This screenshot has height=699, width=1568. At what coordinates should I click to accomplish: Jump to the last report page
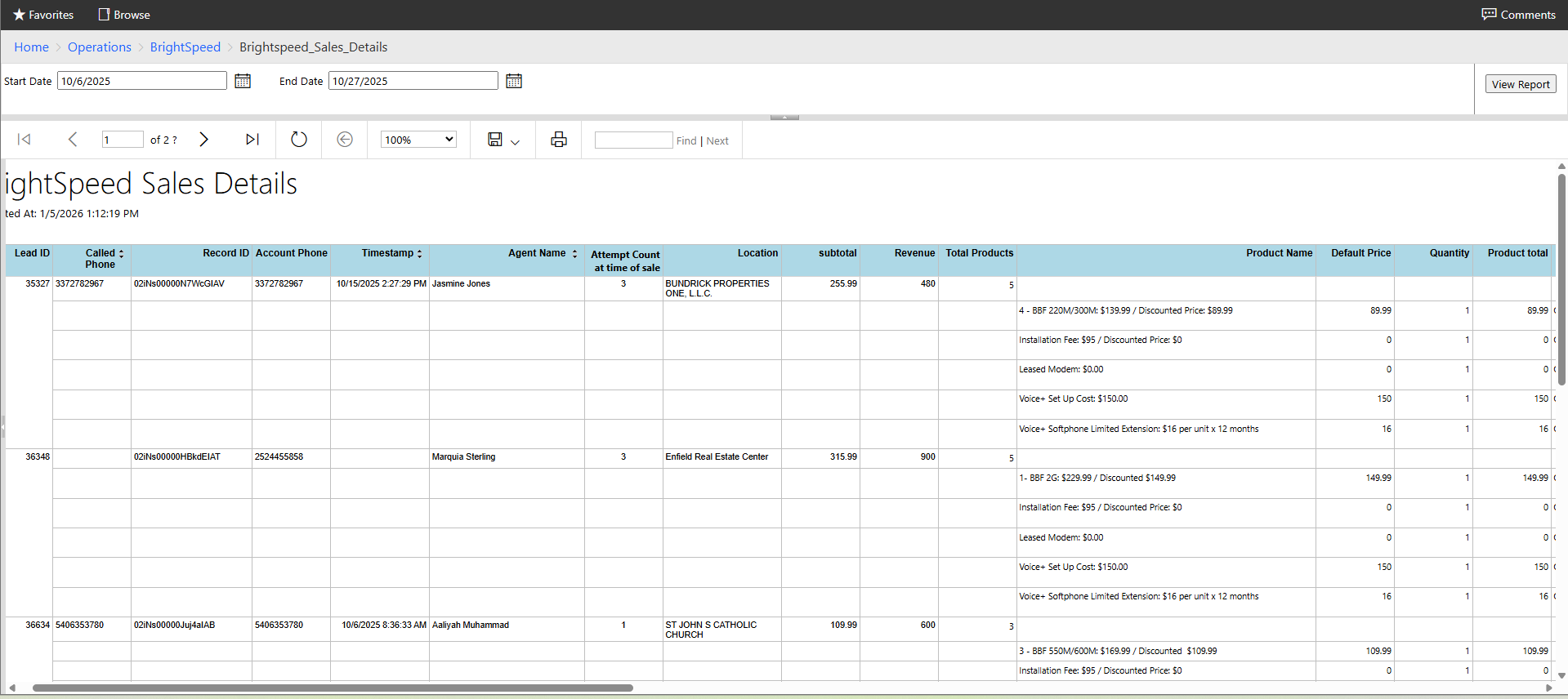[x=252, y=140]
